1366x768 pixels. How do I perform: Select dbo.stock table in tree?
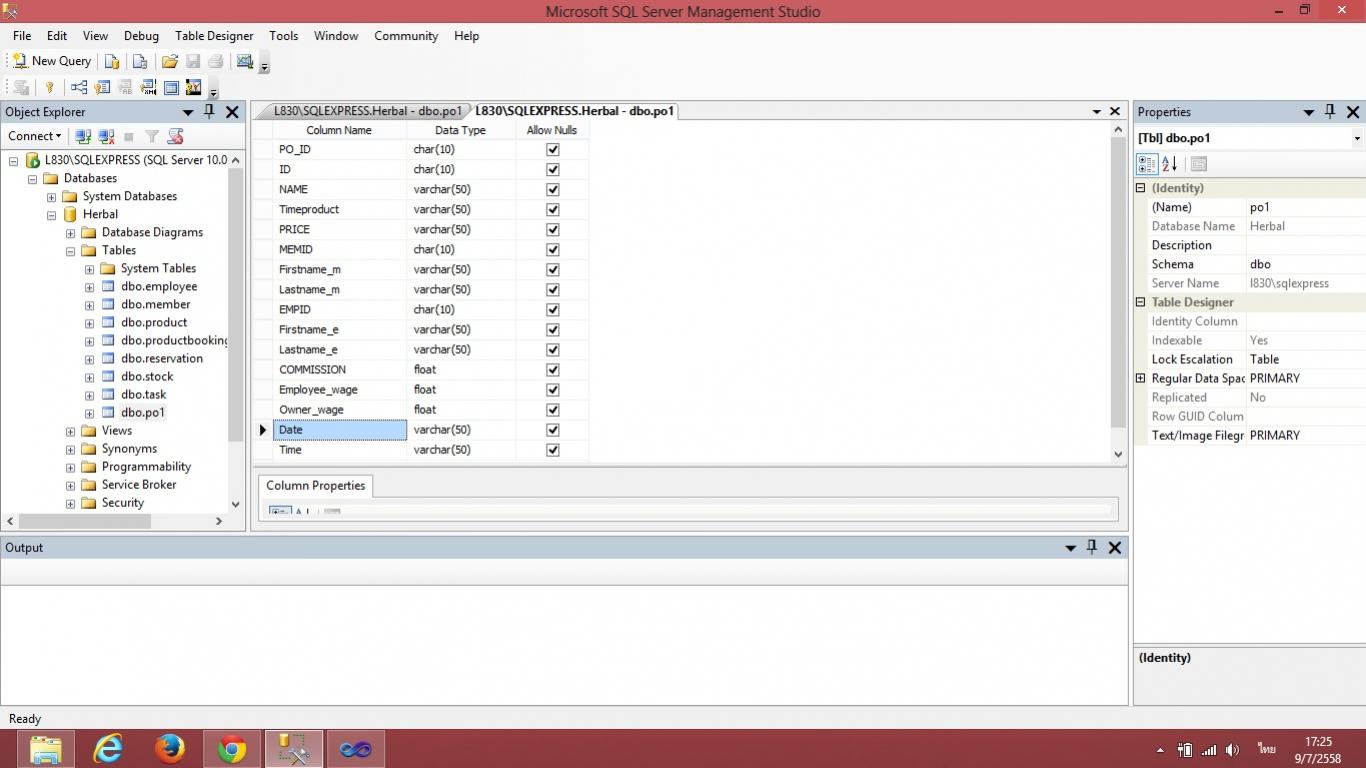click(x=147, y=377)
